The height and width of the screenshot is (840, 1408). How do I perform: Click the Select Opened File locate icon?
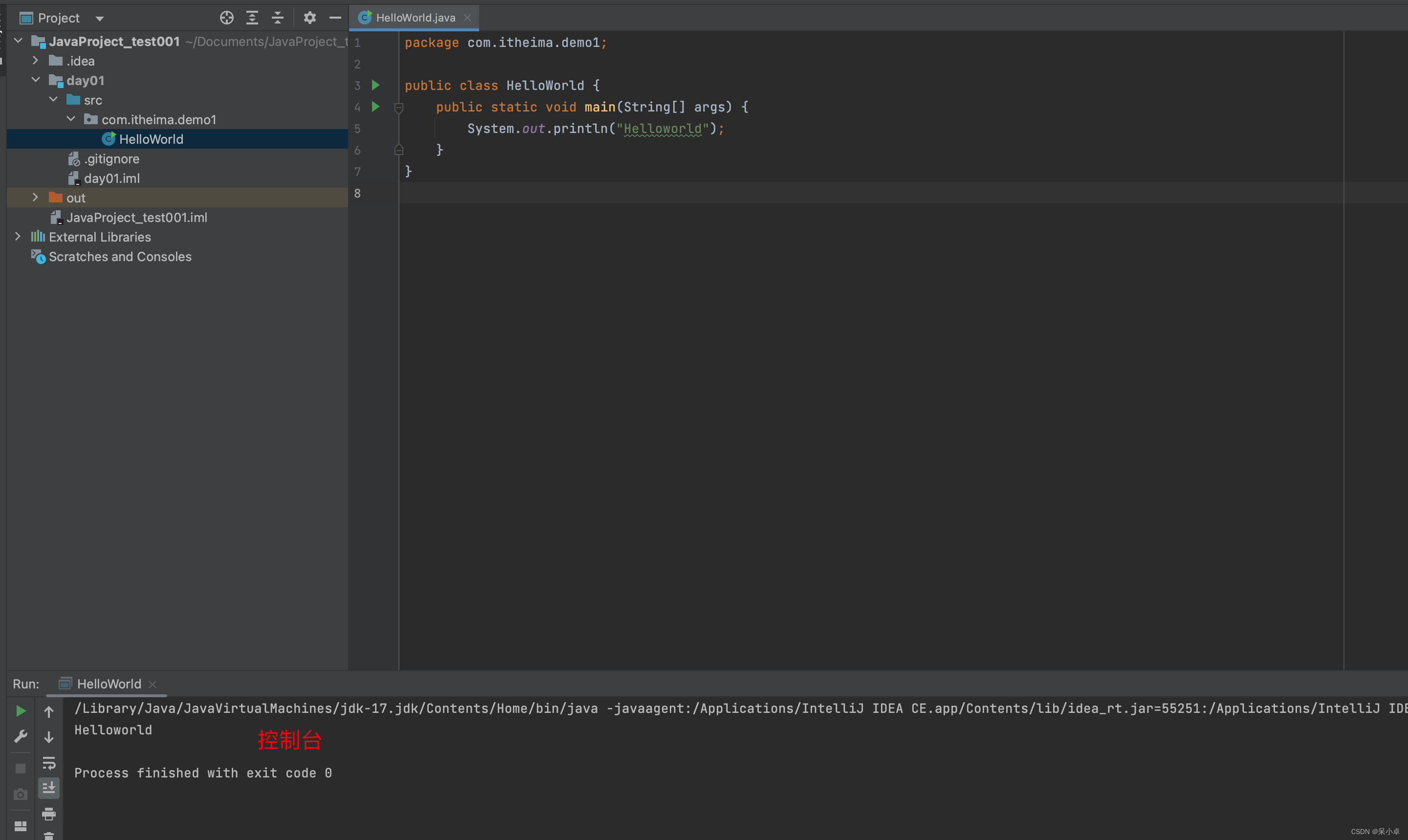pos(226,18)
